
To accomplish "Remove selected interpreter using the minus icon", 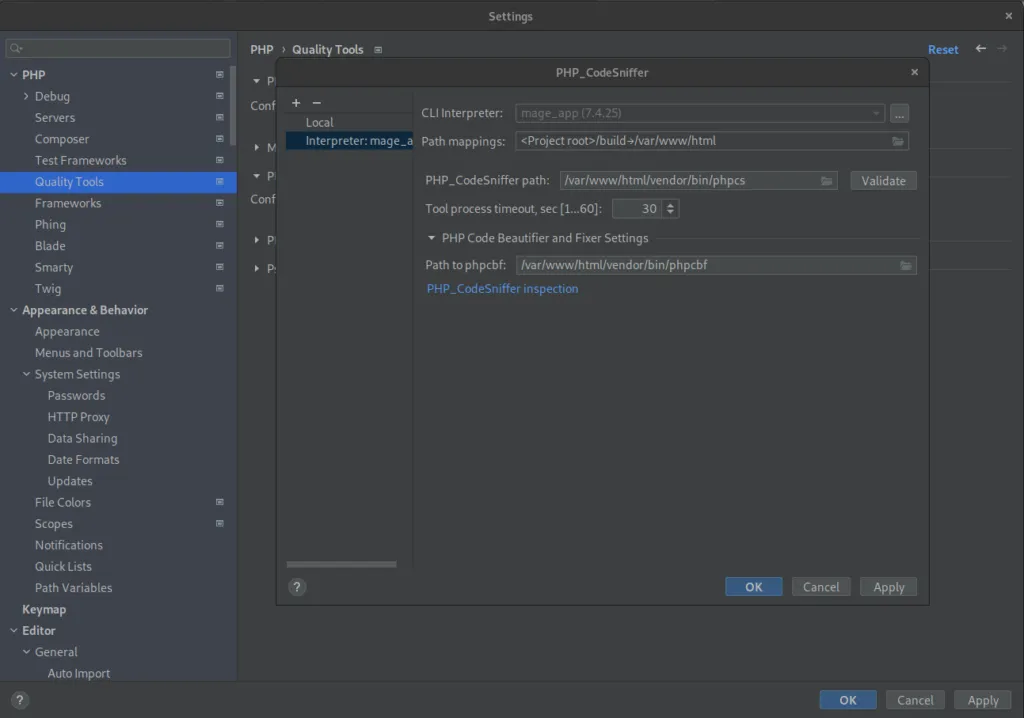I will (x=316, y=102).
